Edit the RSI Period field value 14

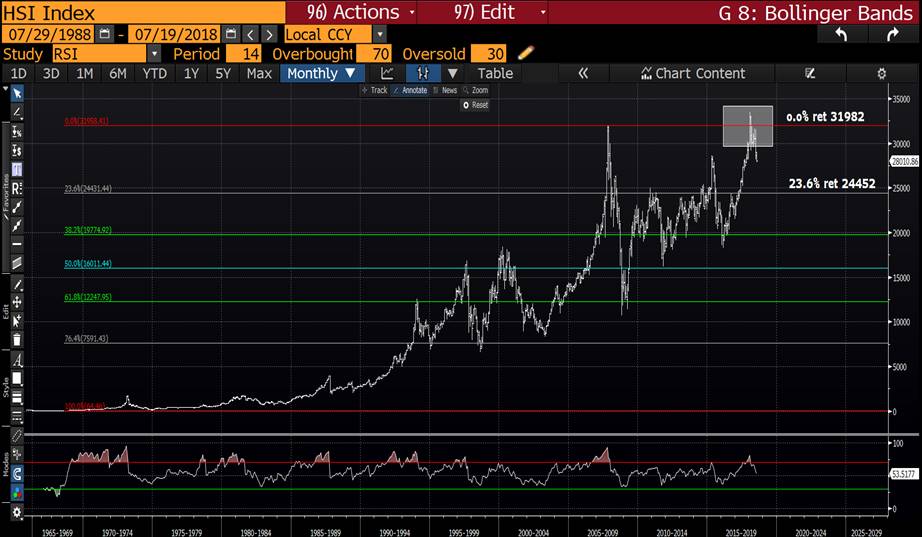pos(243,54)
